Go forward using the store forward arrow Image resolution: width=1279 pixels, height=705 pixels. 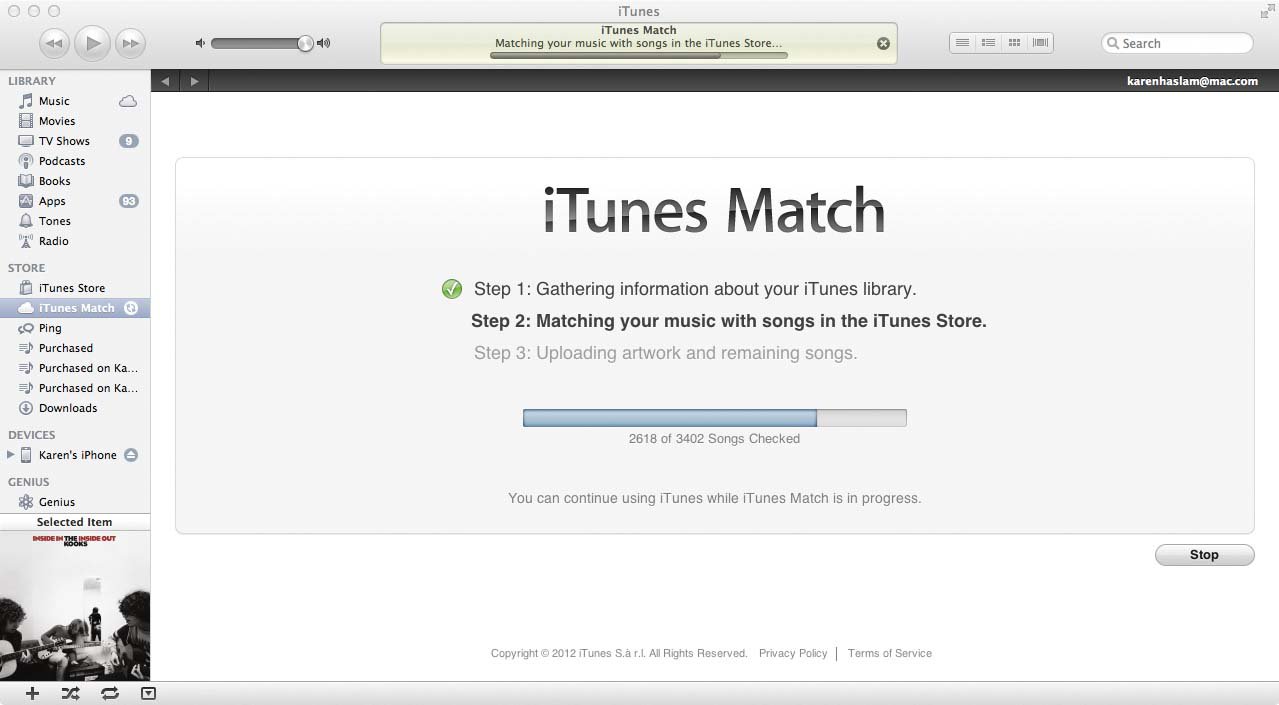tap(195, 81)
